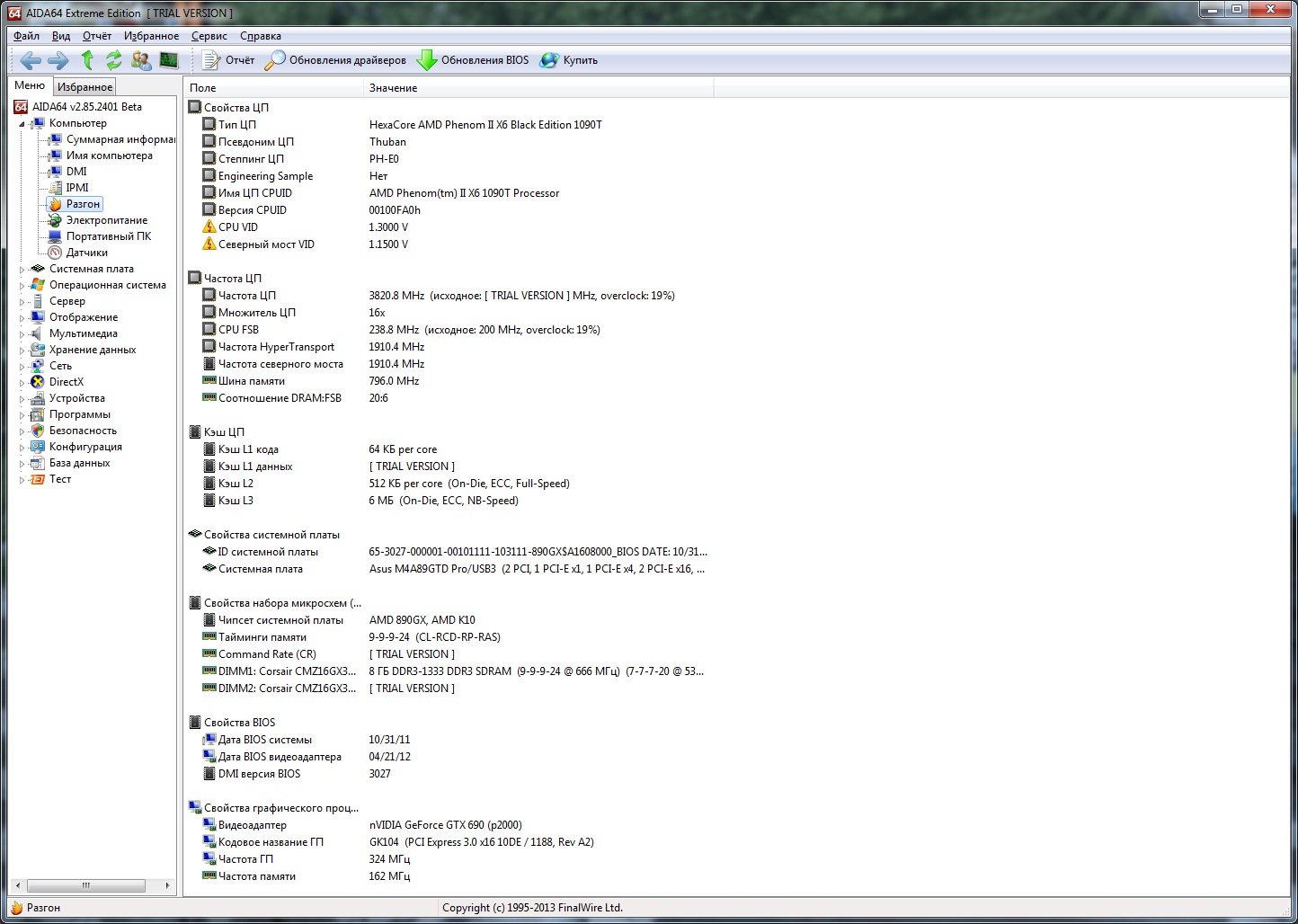The image size is (1298, 924).
Task: Click the Поле column header
Action: coord(273,88)
